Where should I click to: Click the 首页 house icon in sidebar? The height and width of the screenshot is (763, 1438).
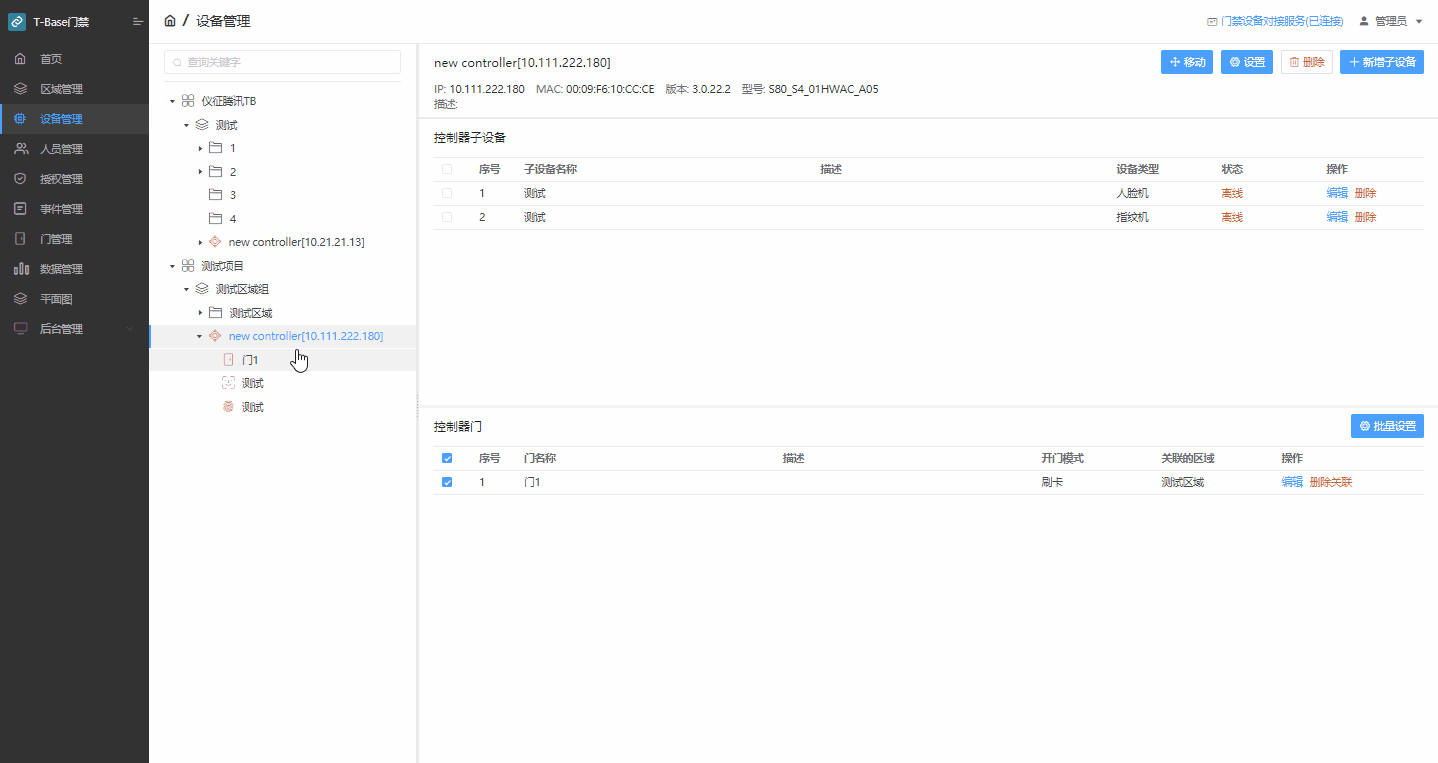pos(20,59)
